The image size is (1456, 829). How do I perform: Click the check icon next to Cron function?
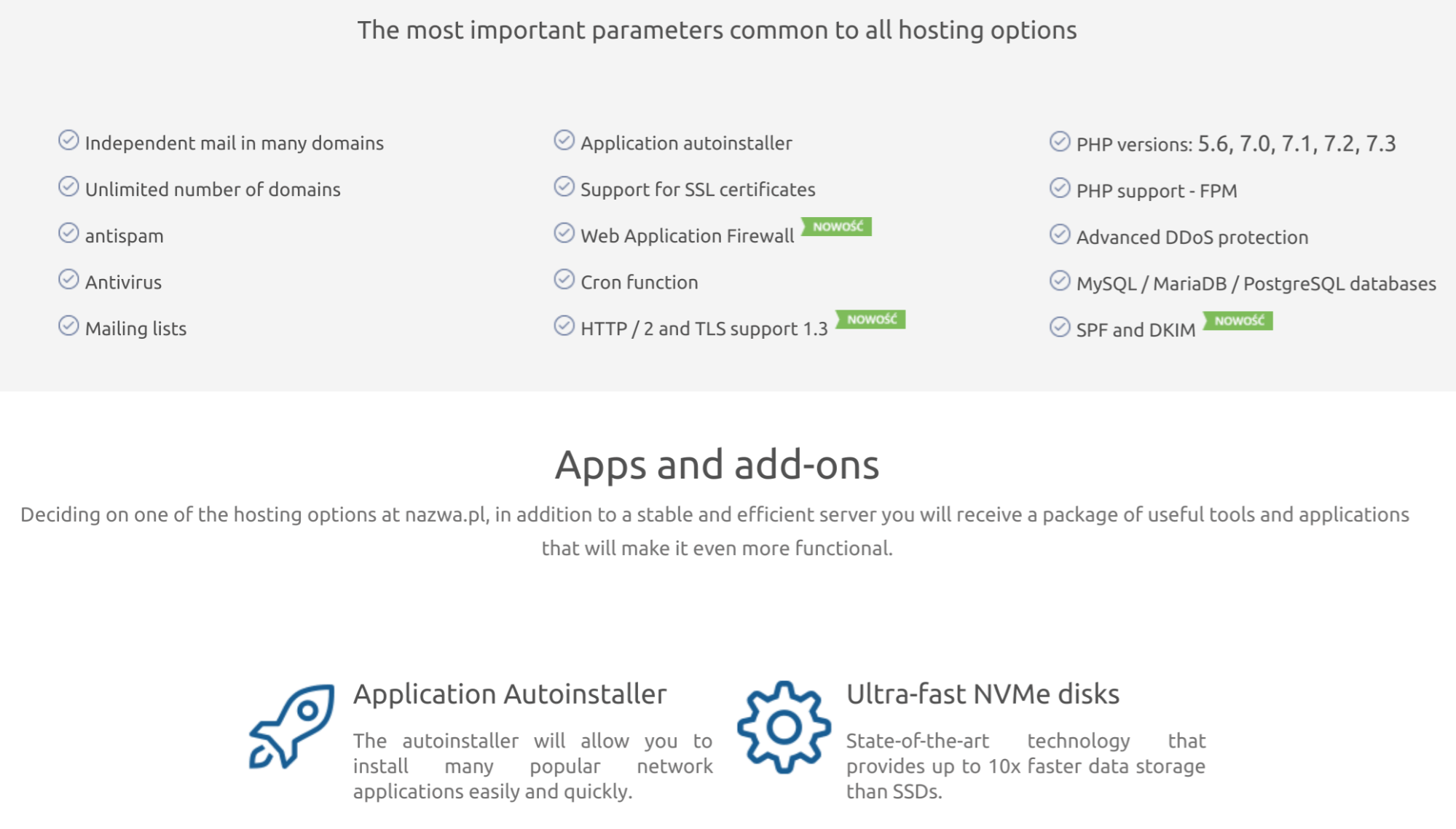[x=564, y=279]
